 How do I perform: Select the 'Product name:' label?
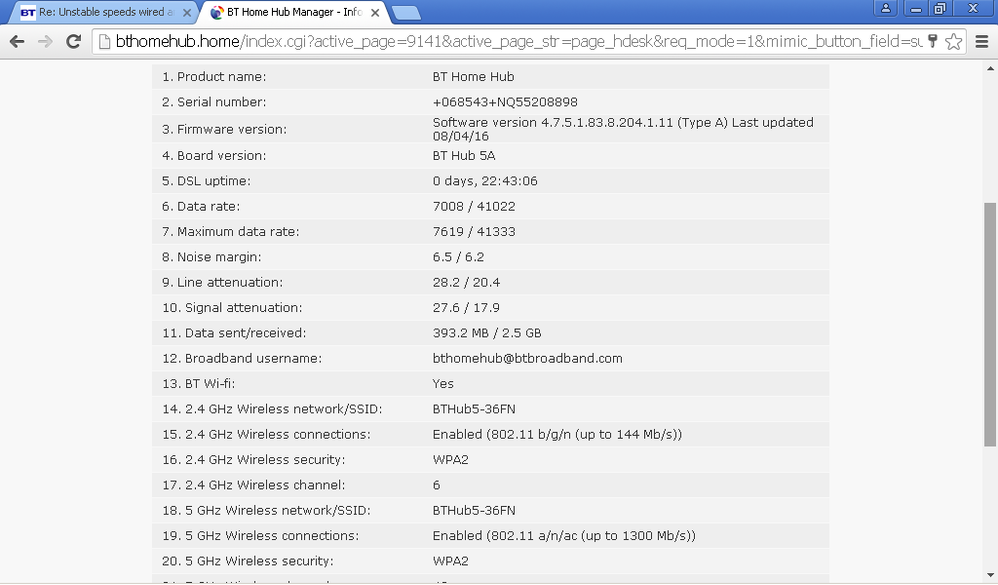tap(221, 76)
